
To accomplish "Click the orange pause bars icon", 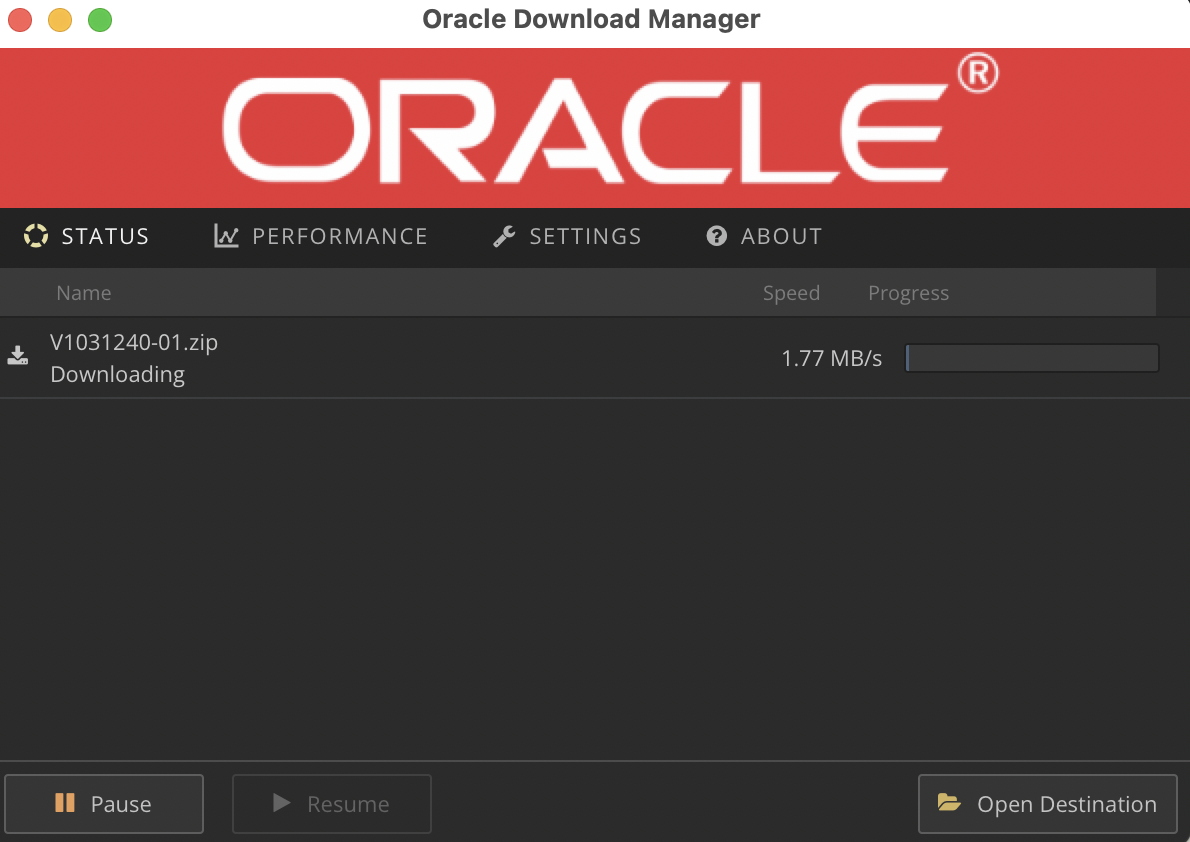I will click(65, 803).
